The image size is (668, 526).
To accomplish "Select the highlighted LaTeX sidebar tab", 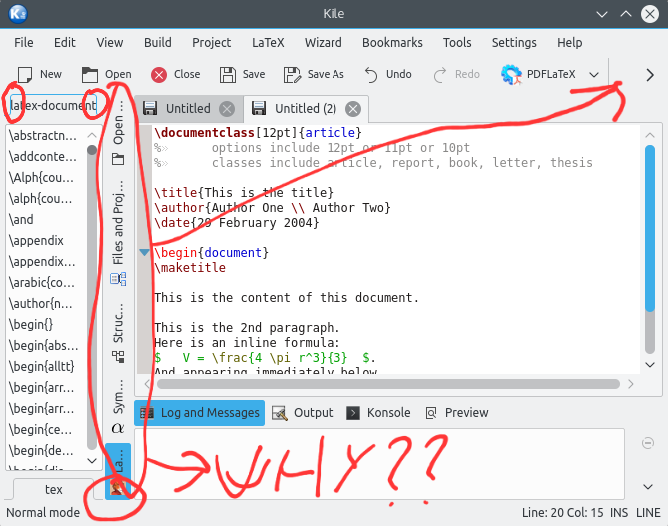I will tap(118, 471).
